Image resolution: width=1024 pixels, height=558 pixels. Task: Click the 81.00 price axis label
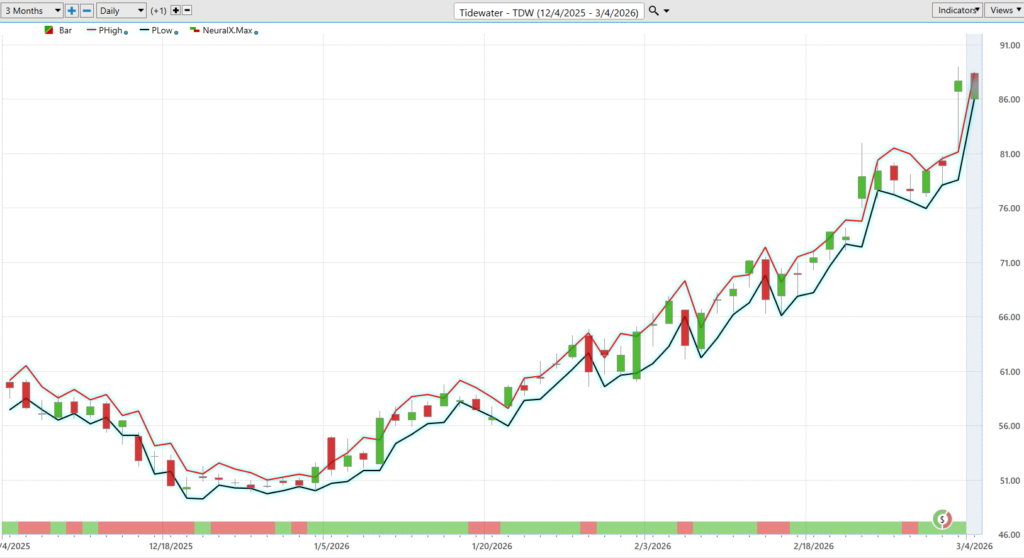click(1010, 154)
